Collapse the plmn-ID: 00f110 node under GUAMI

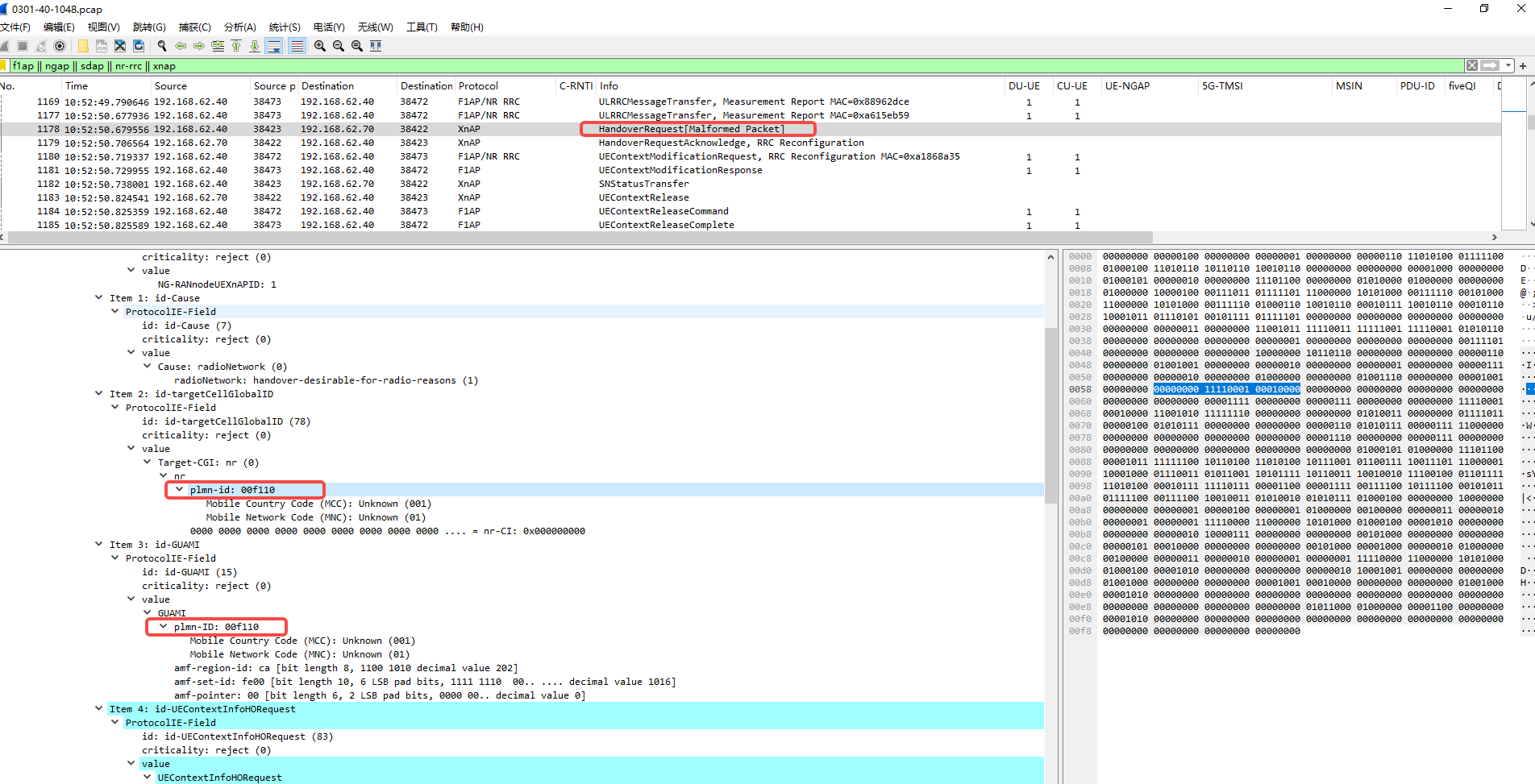click(x=163, y=627)
